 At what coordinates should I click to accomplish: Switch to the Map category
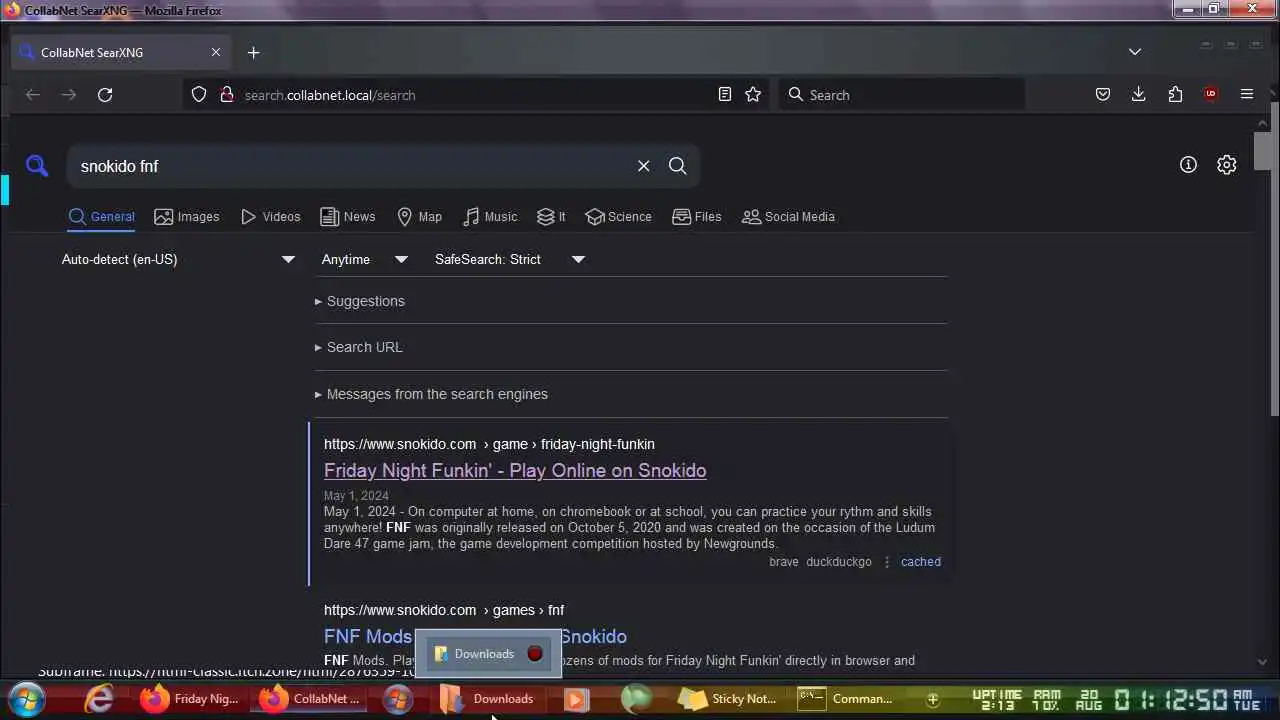coord(419,217)
